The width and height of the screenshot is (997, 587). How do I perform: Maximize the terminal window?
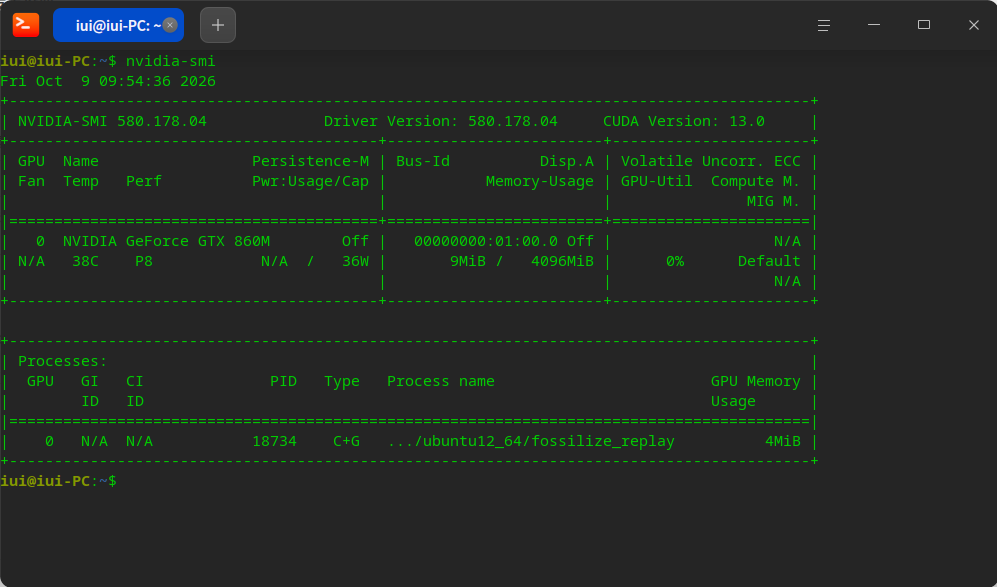(924, 25)
